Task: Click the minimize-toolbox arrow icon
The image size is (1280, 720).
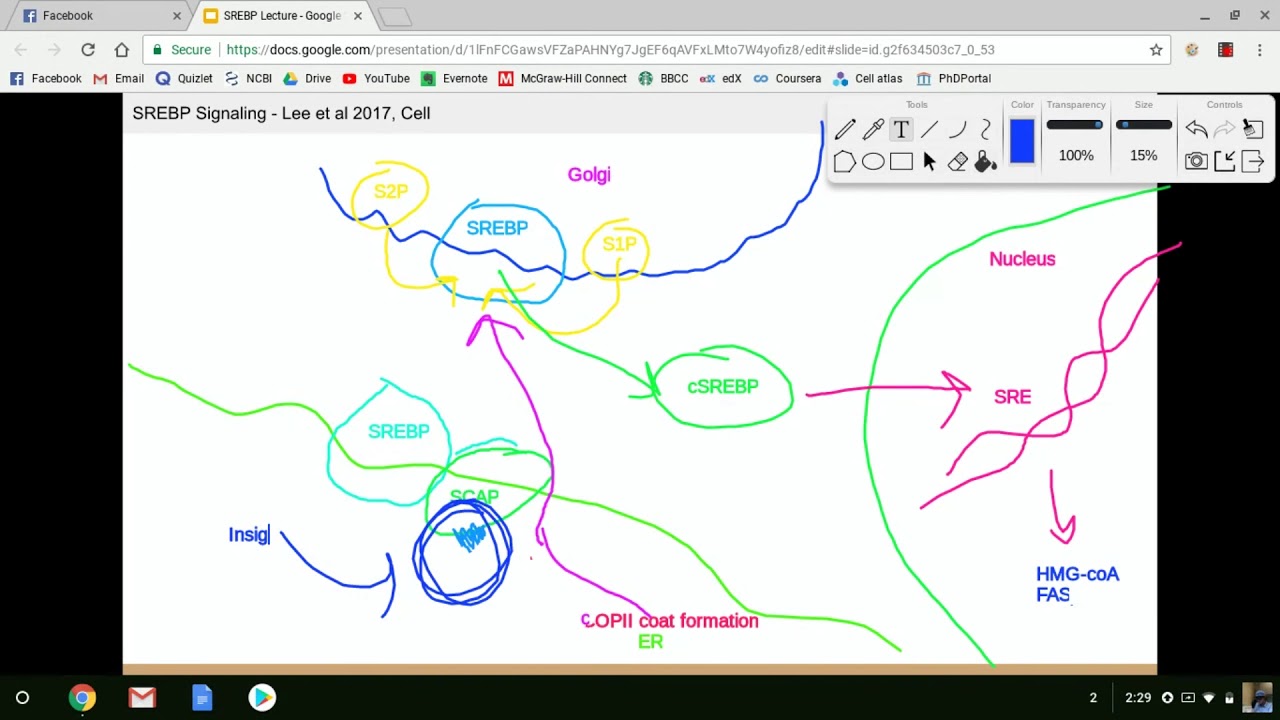Action: [1224, 161]
